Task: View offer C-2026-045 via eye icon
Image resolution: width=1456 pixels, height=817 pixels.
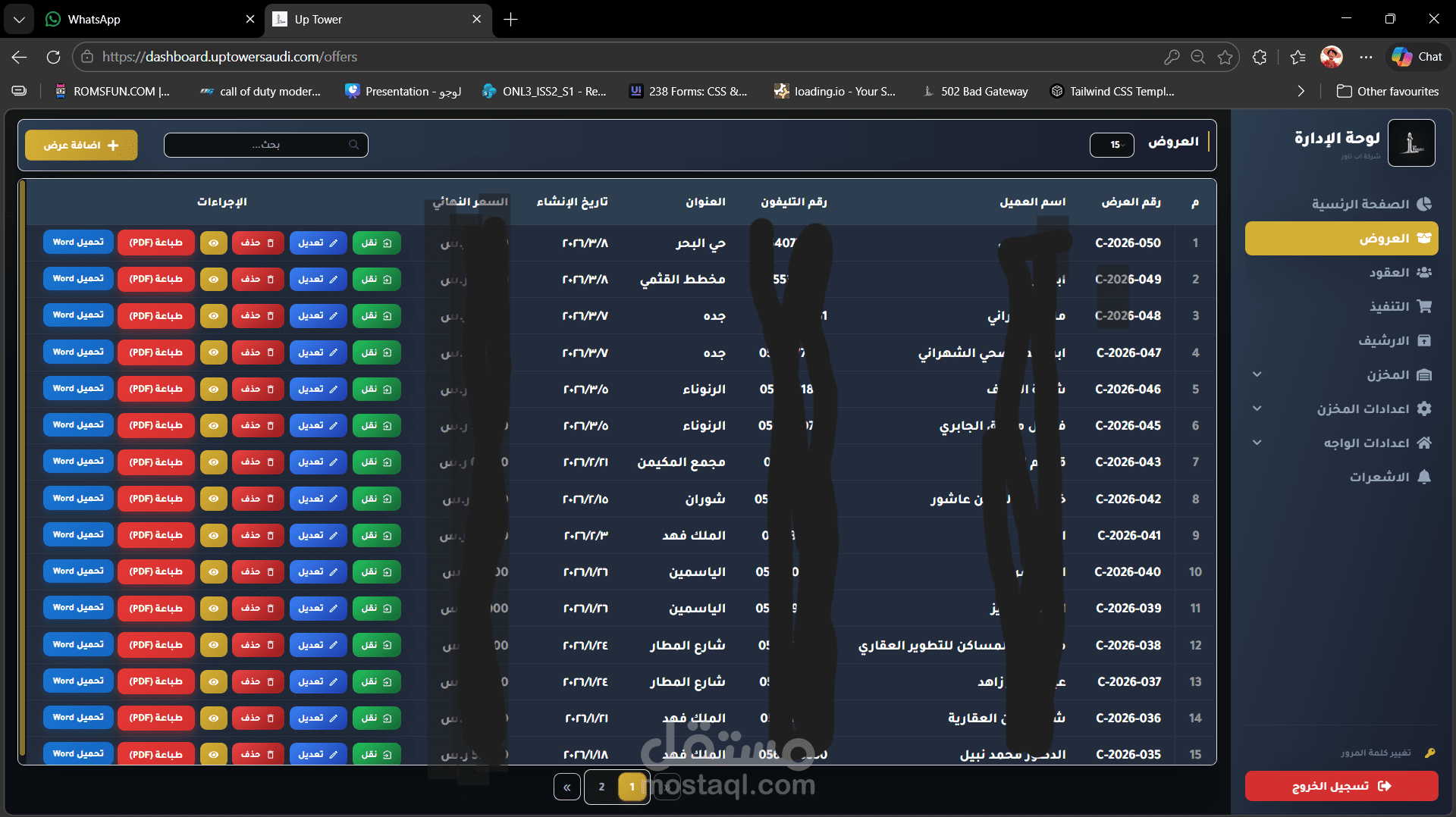Action: [x=214, y=425]
